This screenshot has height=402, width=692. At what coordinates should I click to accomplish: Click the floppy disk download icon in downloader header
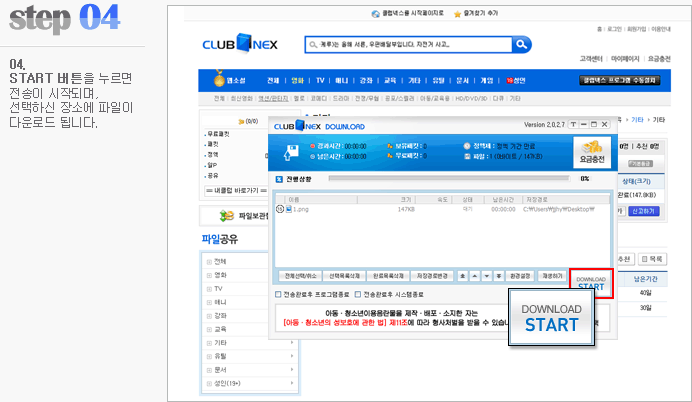(291, 152)
